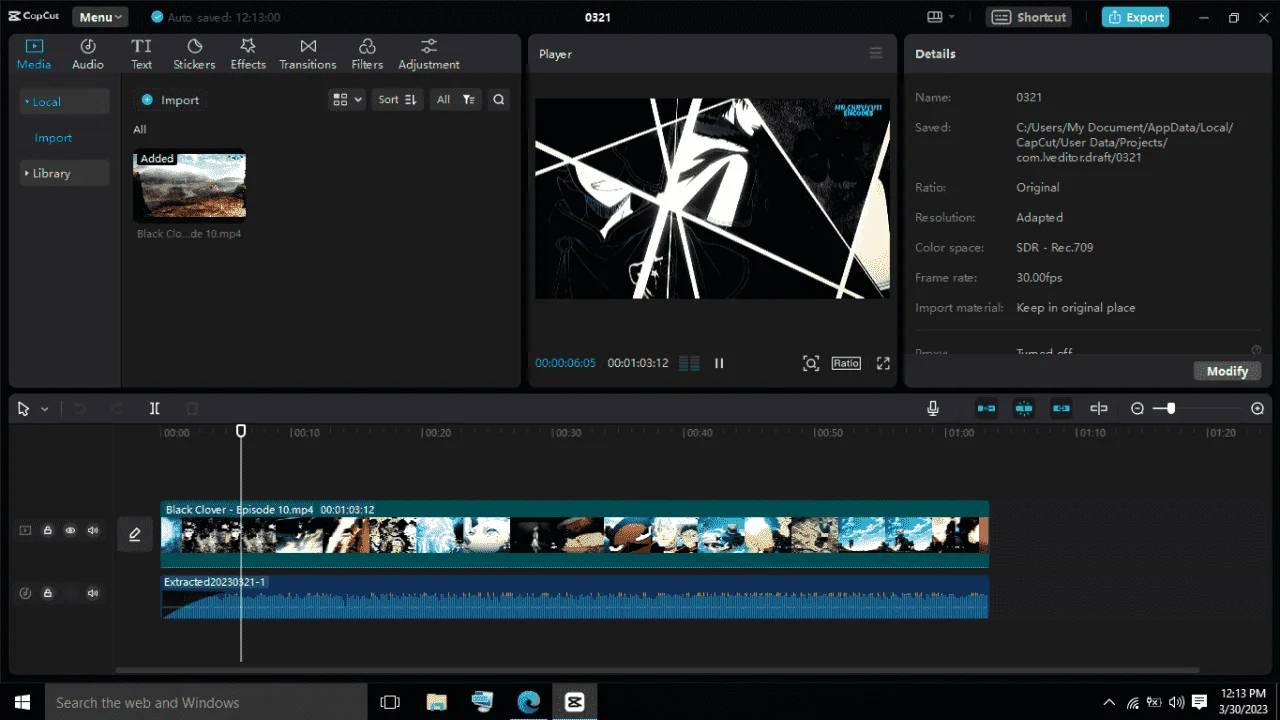Click the Undo arrow

pos(80,408)
